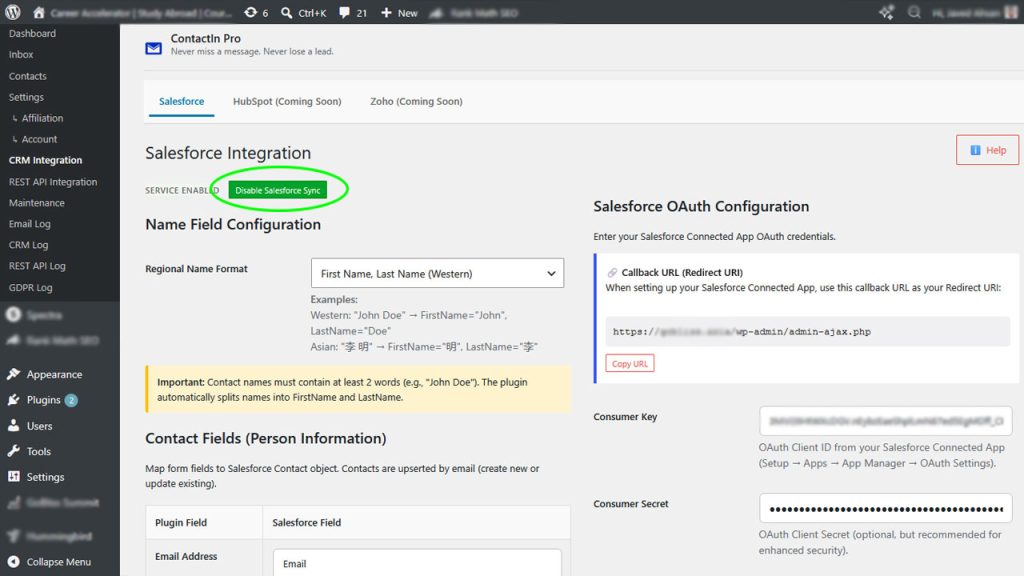Open Inbox in the sidebar
Screen dimensions: 1024x576
(21, 55)
